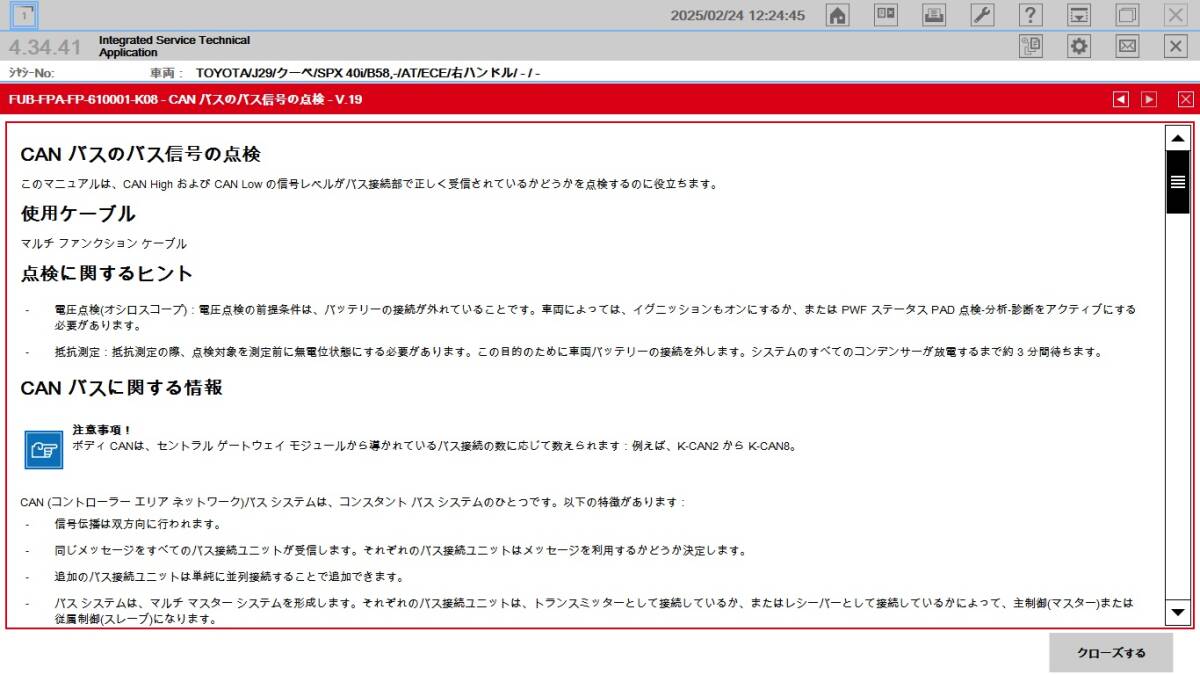Click the heading CAN バスのバス信号の点検
Viewport: 1200px width, 675px height.
[x=140, y=154]
